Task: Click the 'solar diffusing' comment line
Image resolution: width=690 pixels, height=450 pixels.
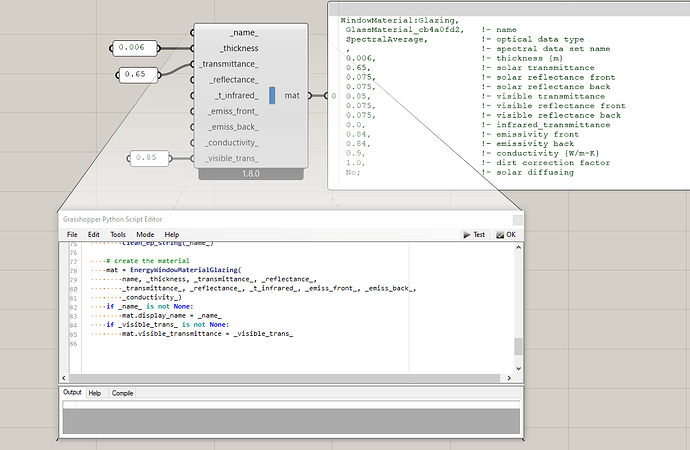Action: coord(528,172)
